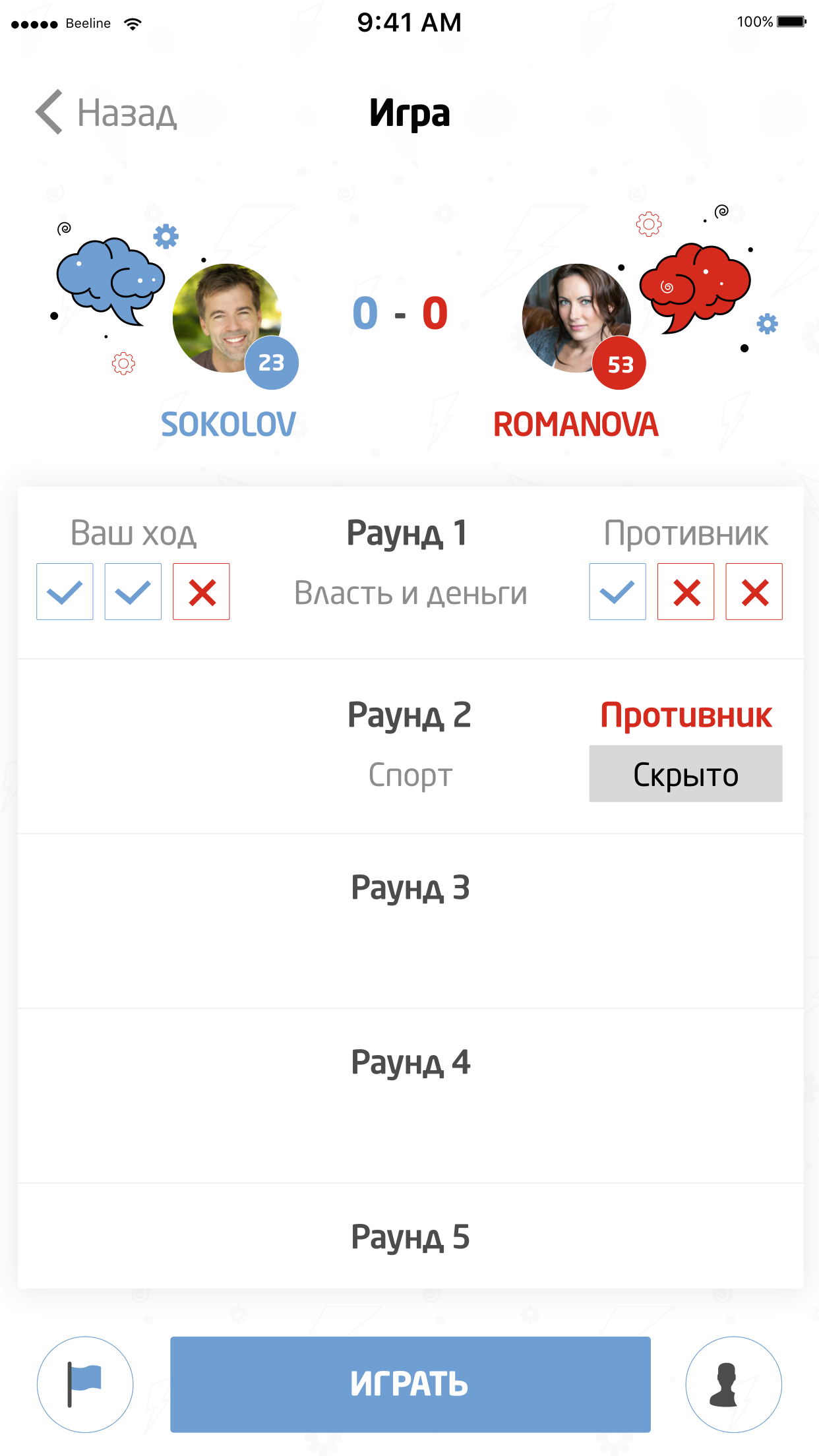Expand the Раунд 1 row
This screenshot has width=819, height=1456.
click(408, 533)
